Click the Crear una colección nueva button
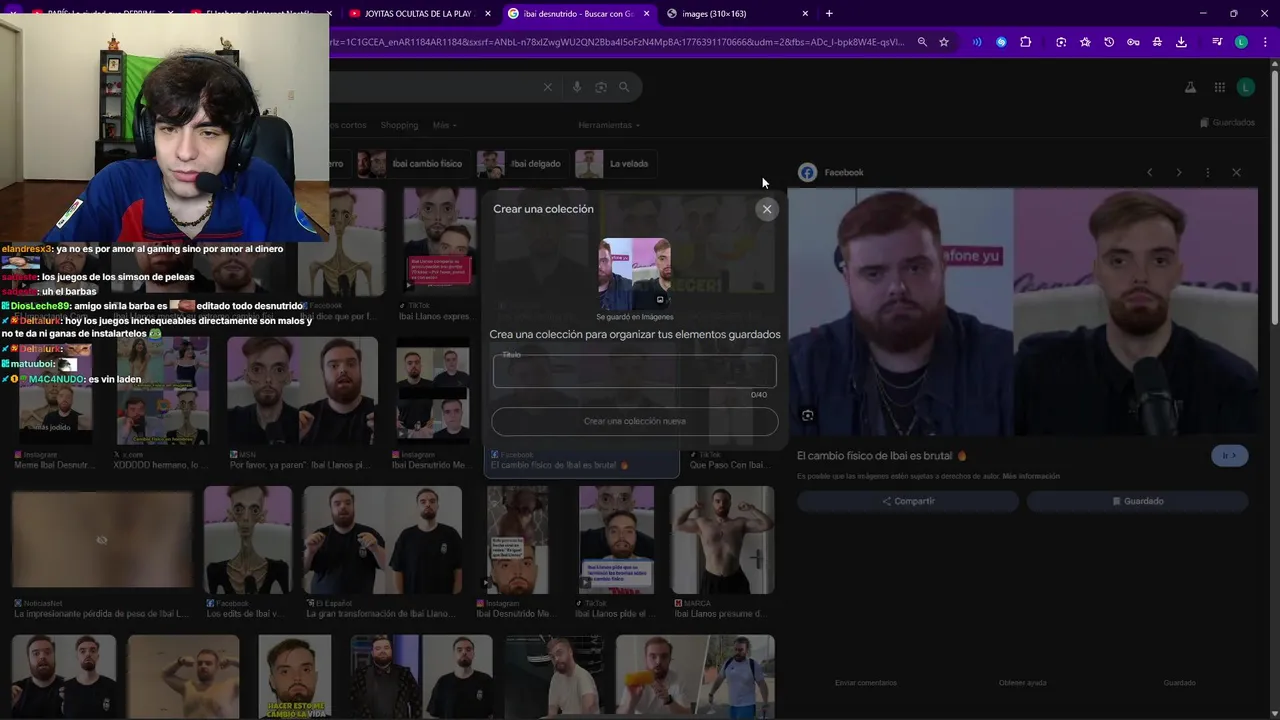The width and height of the screenshot is (1280, 720). 634,421
